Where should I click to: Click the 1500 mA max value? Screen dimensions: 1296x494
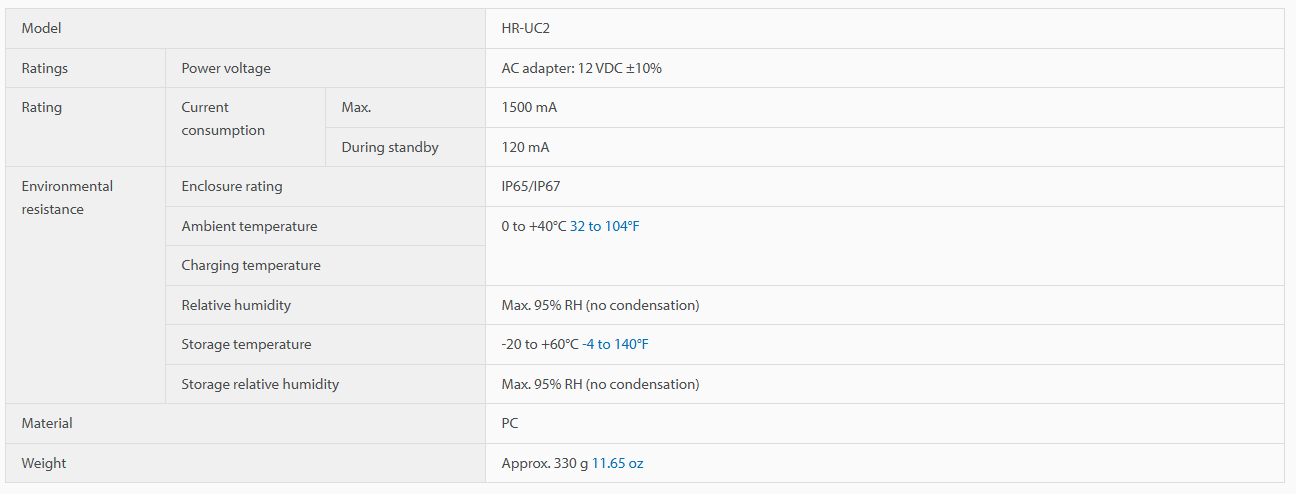click(x=529, y=107)
